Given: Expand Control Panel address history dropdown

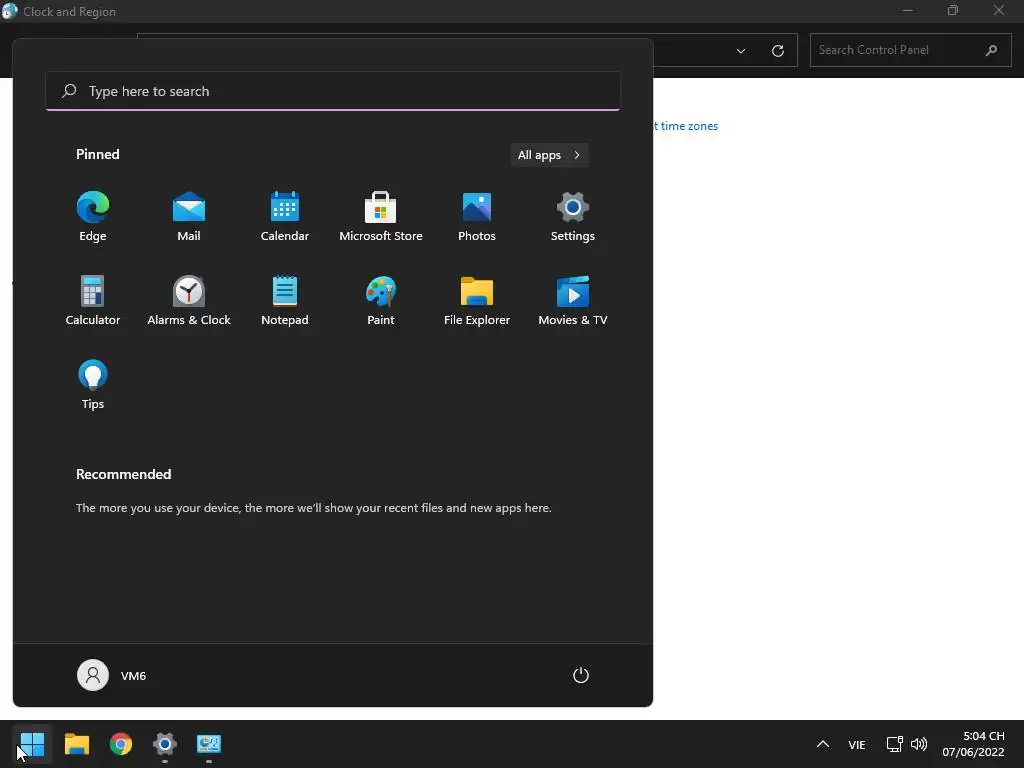Looking at the screenshot, I should [741, 50].
